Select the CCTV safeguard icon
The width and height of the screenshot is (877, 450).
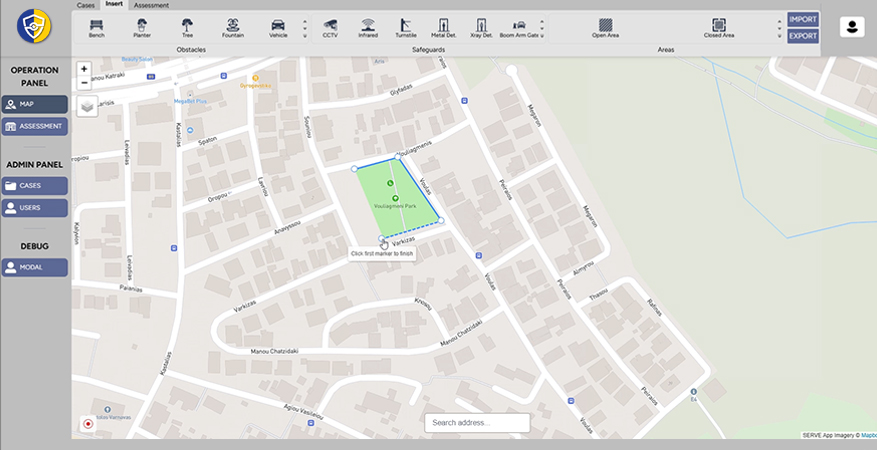[330, 27]
